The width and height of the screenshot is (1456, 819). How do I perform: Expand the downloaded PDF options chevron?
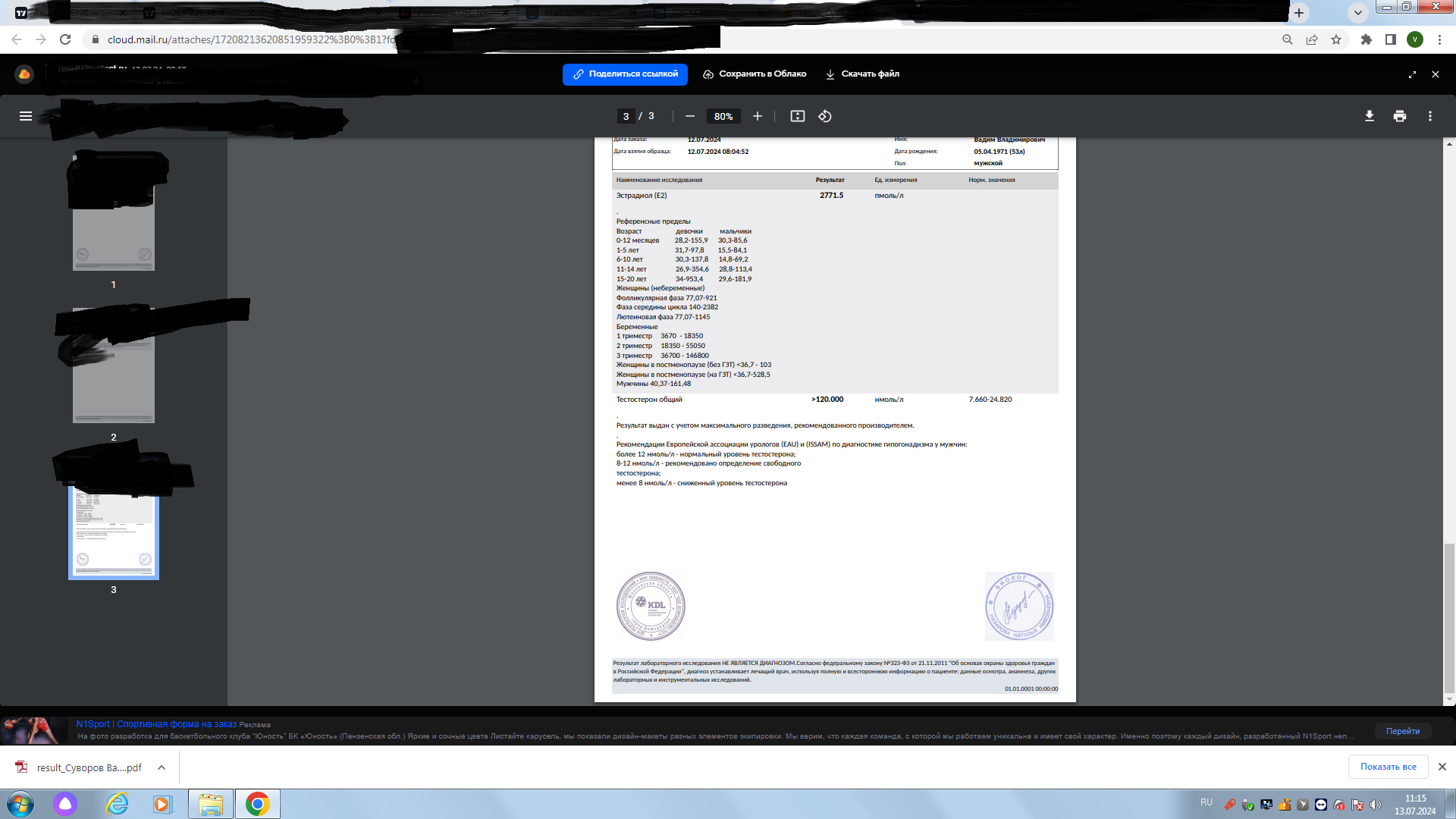(x=162, y=767)
